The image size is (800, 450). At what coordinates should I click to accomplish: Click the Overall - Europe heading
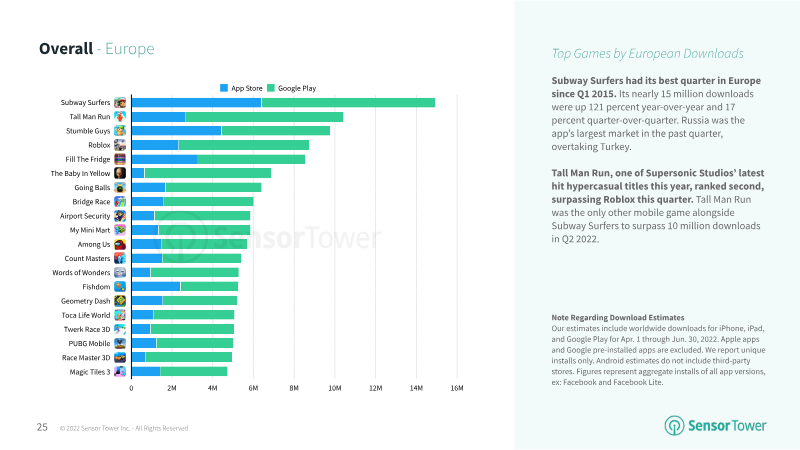point(97,49)
